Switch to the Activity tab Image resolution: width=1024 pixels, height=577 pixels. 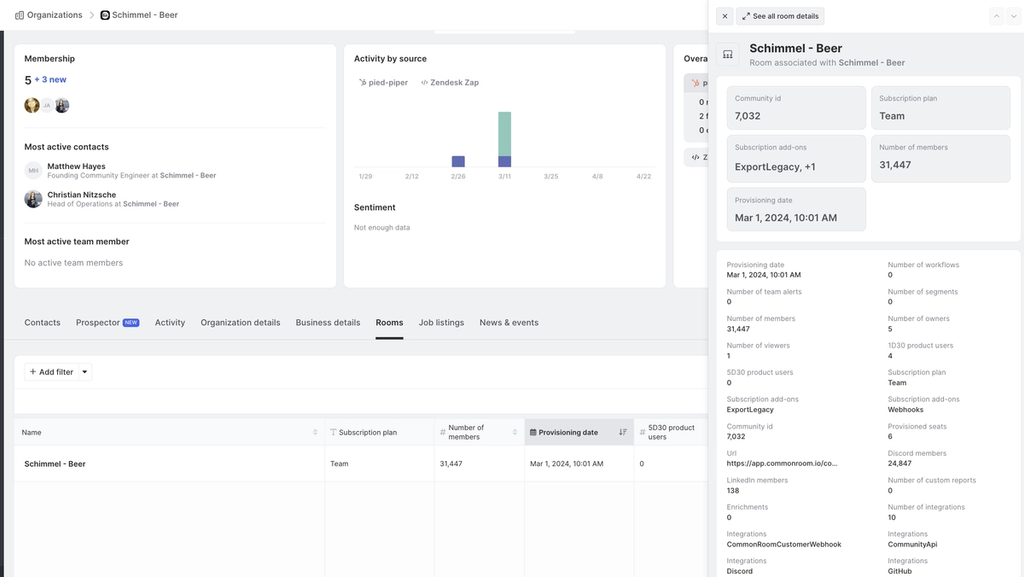tap(170, 322)
